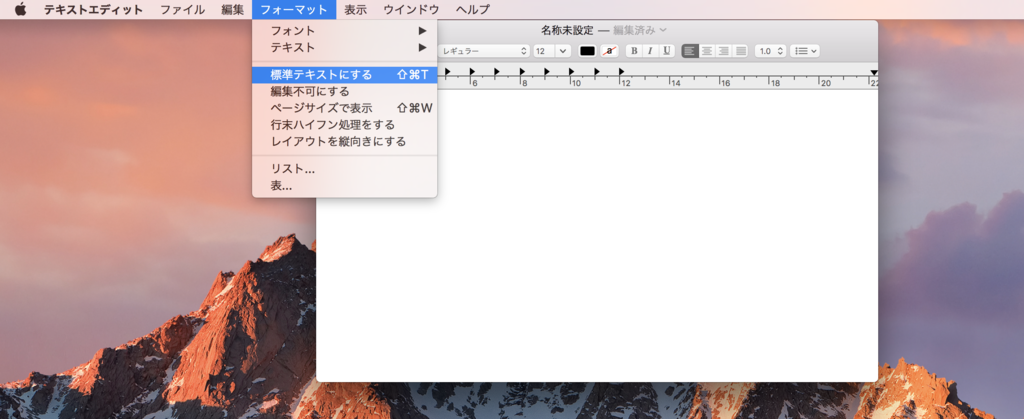Screen dimensions: 1024x419
Task: Open the font size 12 dropdown arrow
Action: tap(564, 51)
